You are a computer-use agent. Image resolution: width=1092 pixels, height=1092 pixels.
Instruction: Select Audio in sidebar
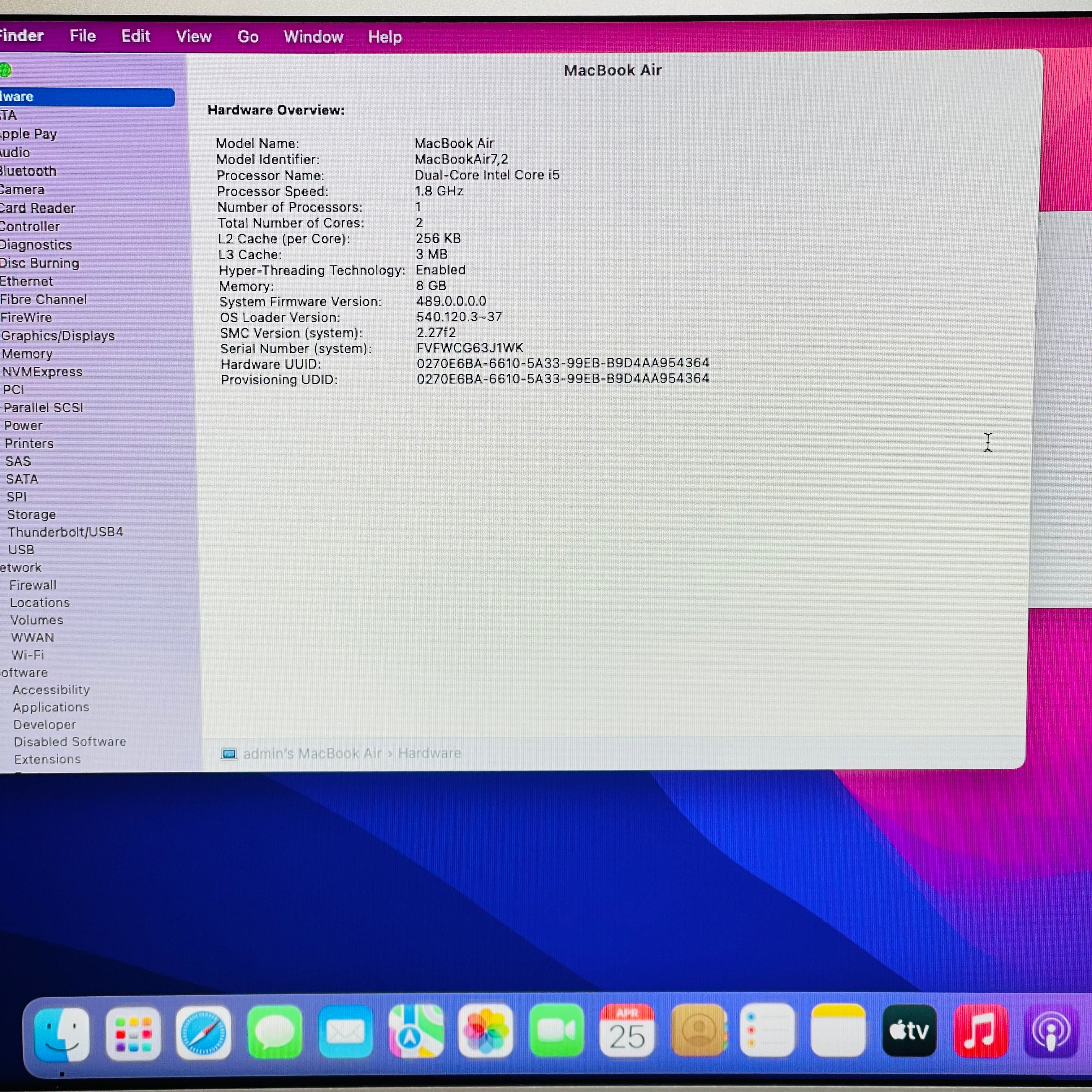coord(15,153)
